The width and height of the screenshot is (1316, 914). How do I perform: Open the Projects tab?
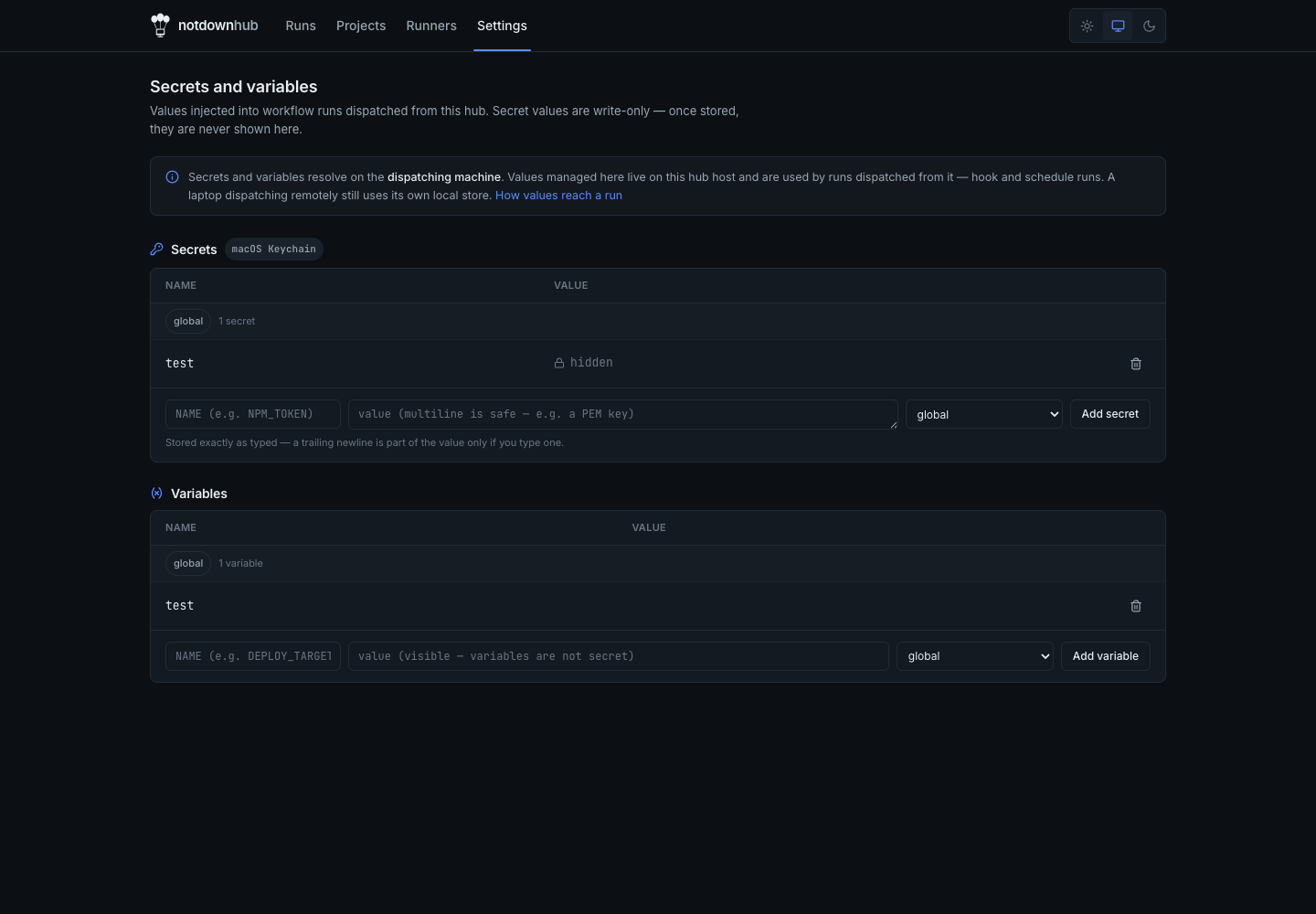click(x=361, y=26)
